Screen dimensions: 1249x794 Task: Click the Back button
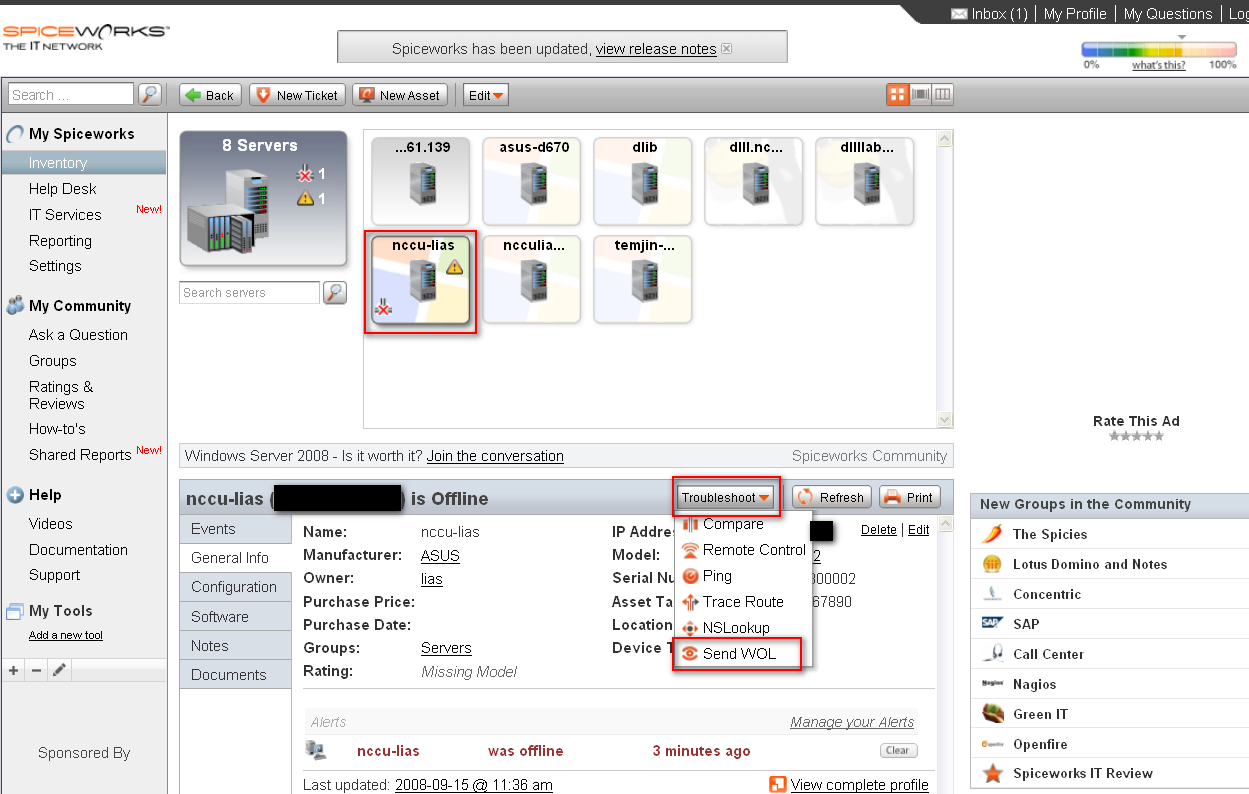pyautogui.click(x=210, y=95)
